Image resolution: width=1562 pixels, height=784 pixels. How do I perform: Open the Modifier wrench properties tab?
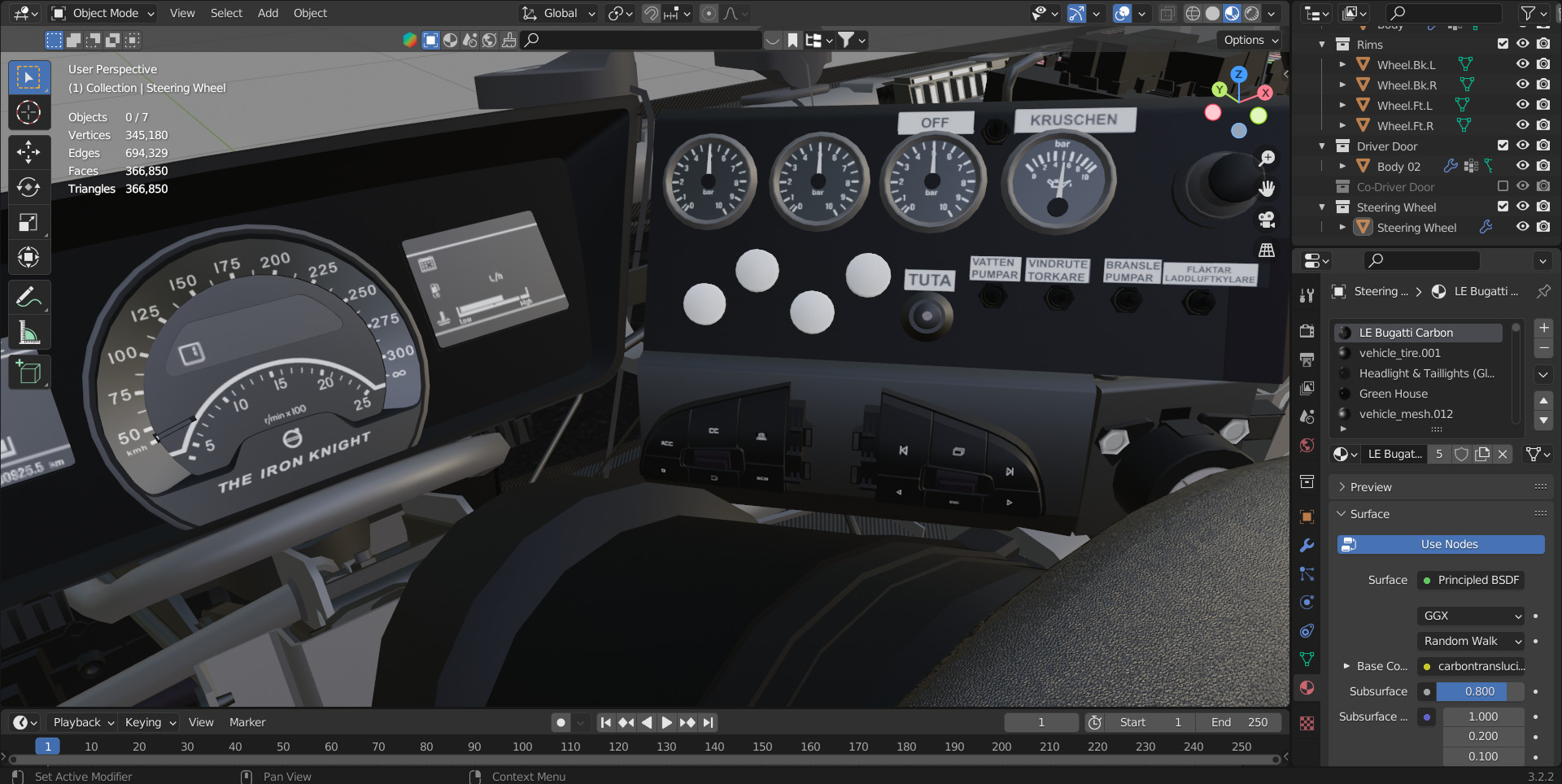tap(1307, 546)
